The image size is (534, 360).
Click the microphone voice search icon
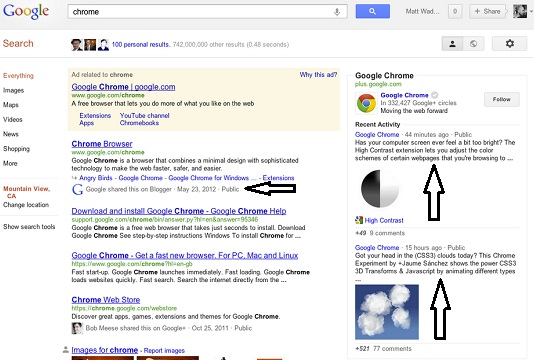click(x=337, y=12)
